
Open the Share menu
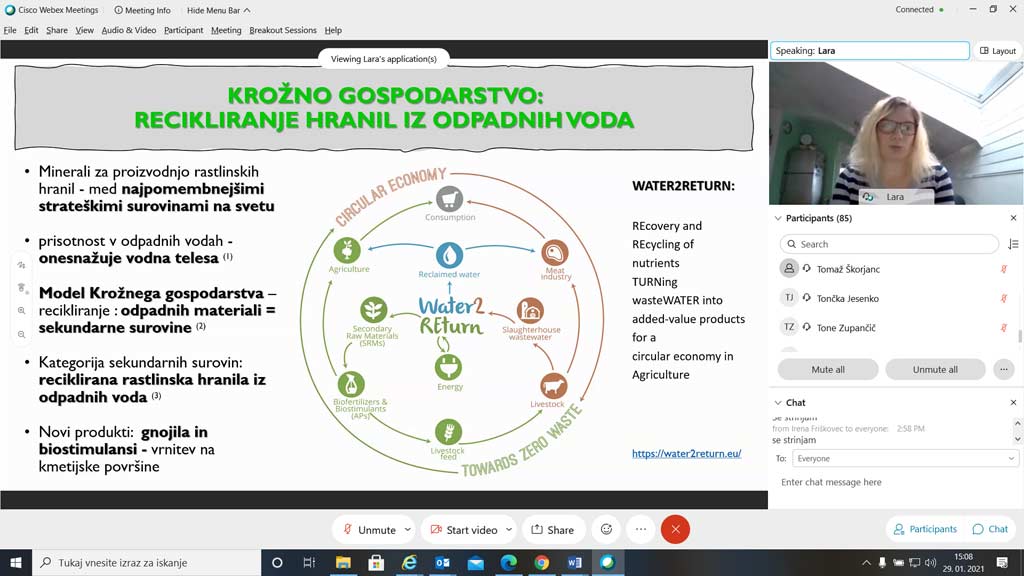57,30
